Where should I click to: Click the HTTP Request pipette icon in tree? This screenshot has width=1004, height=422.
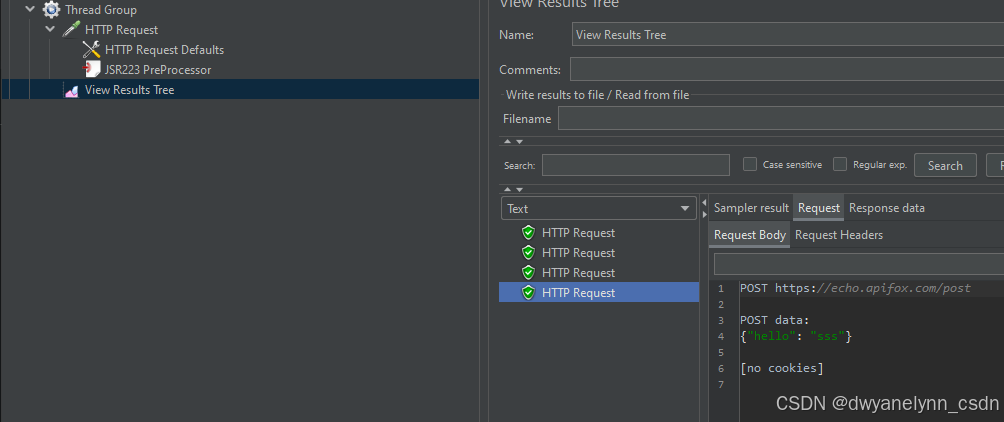point(71,29)
